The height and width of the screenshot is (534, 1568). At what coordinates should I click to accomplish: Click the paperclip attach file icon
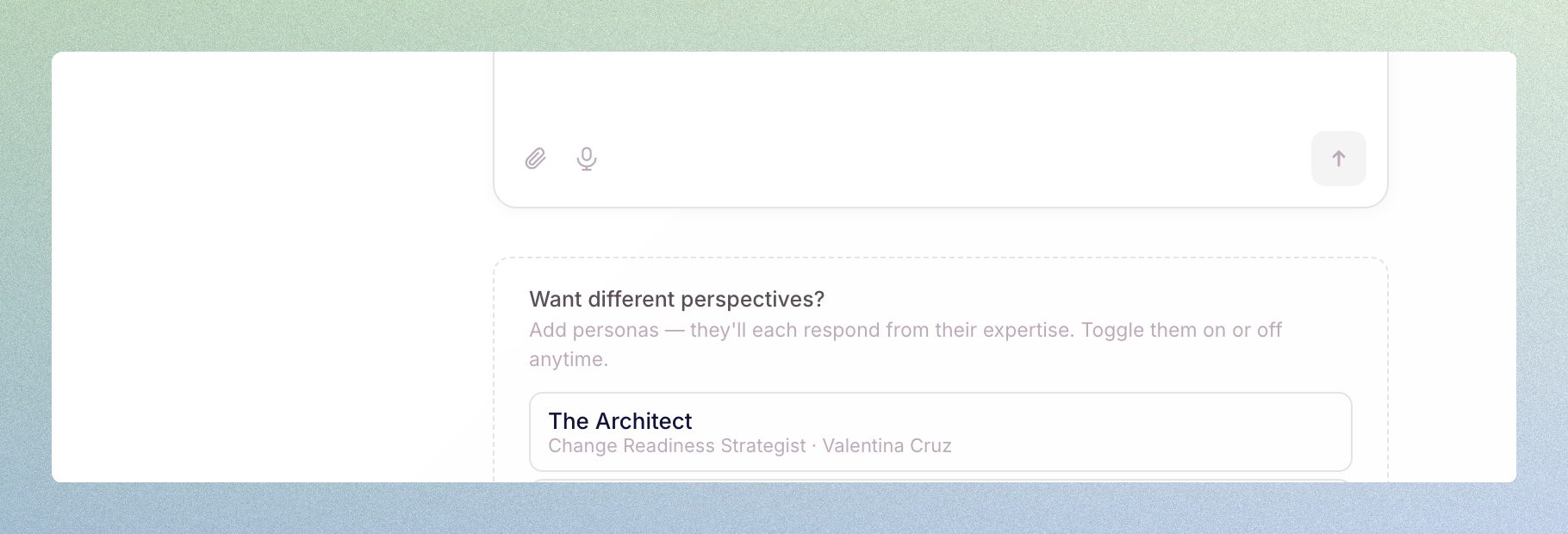pyautogui.click(x=535, y=158)
